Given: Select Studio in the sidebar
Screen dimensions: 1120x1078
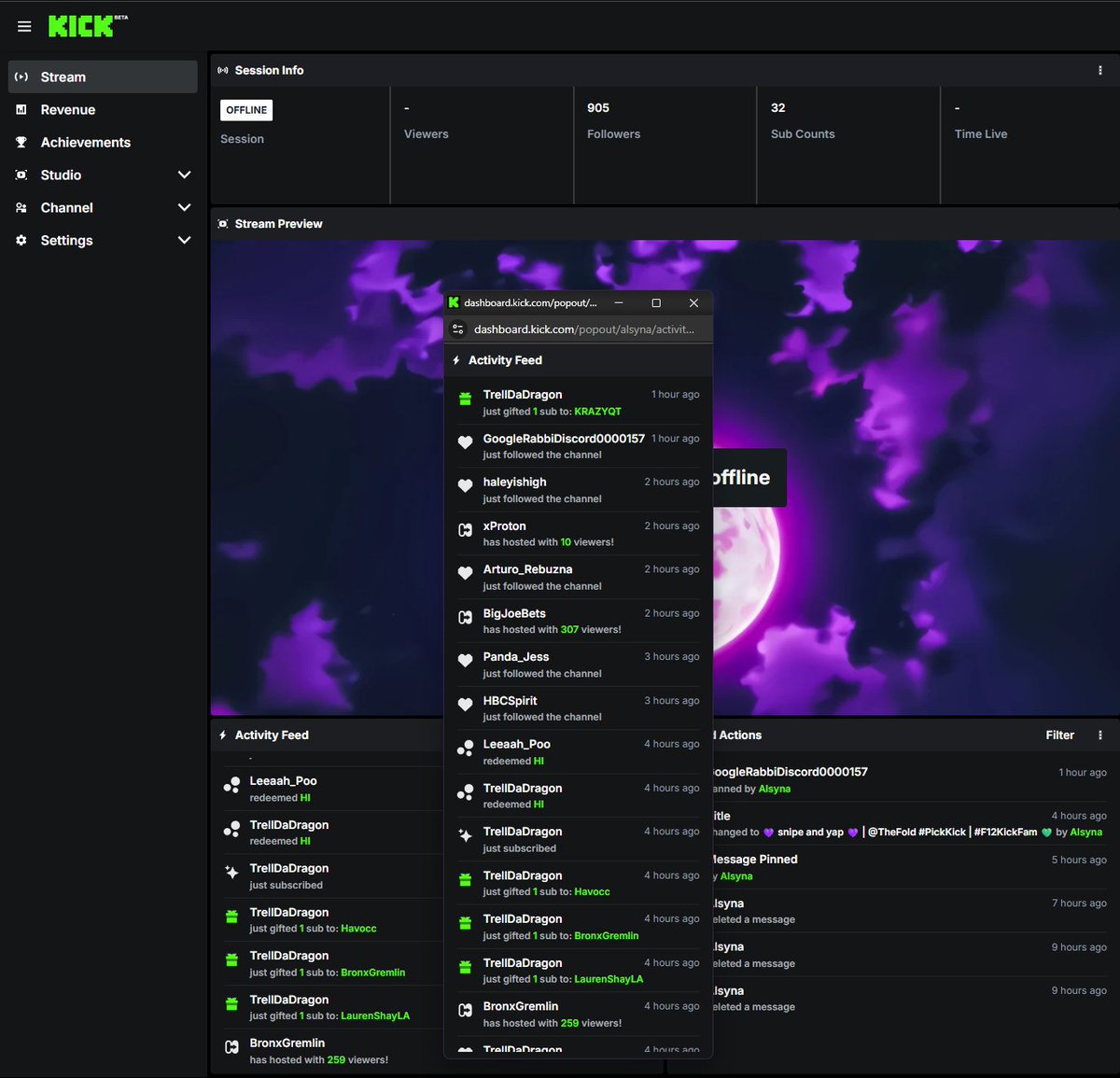Looking at the screenshot, I should (61, 175).
